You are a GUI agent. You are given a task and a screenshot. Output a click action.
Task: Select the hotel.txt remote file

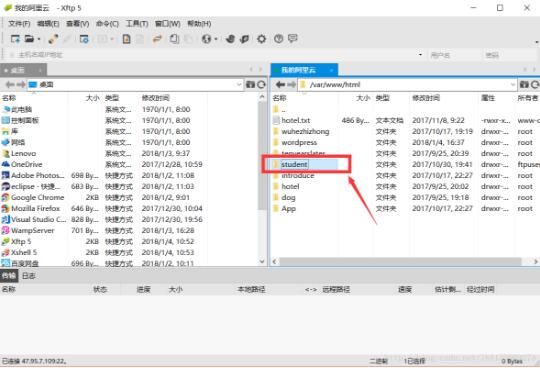[x=295, y=120]
